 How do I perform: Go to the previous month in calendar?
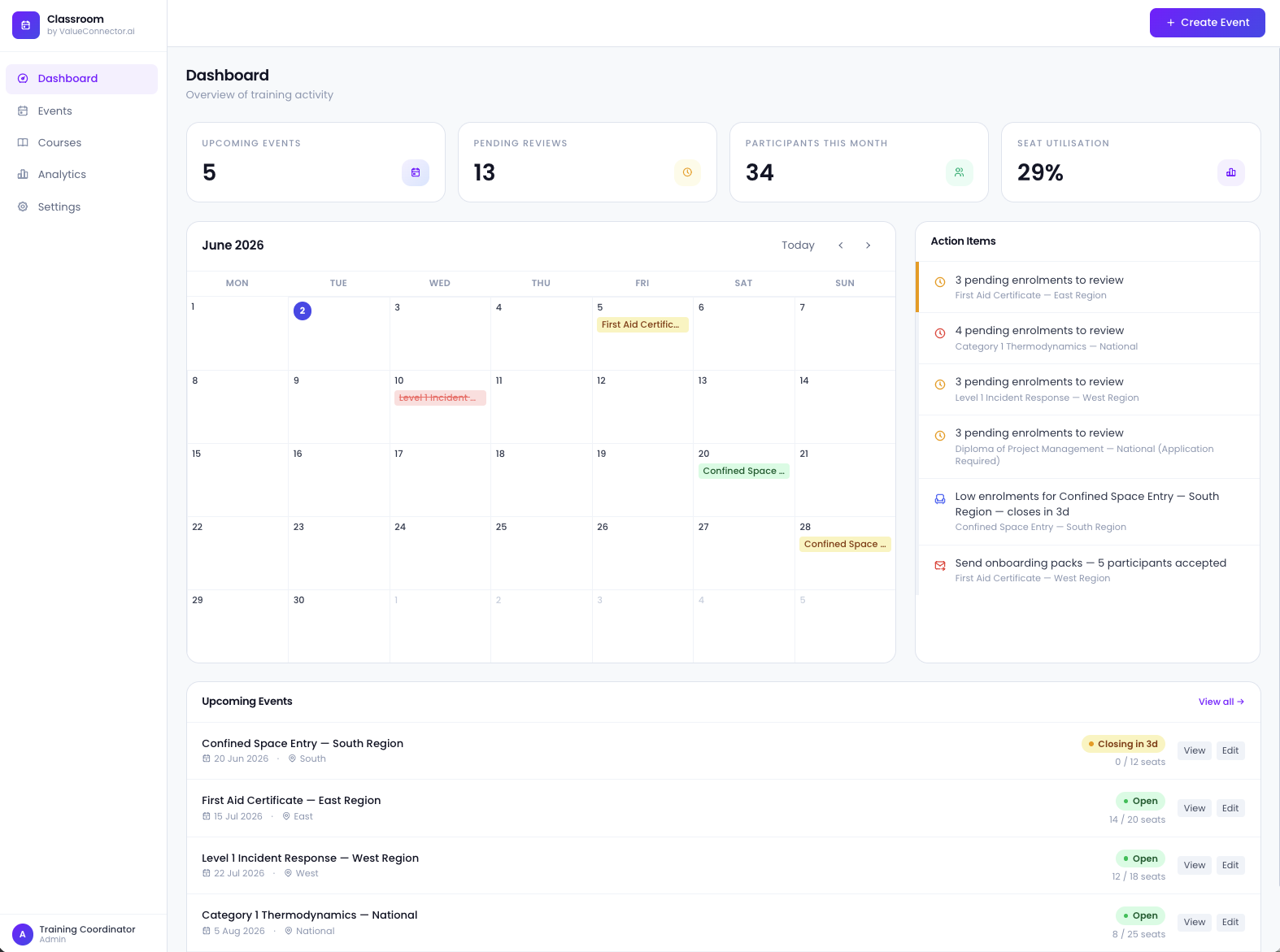841,246
